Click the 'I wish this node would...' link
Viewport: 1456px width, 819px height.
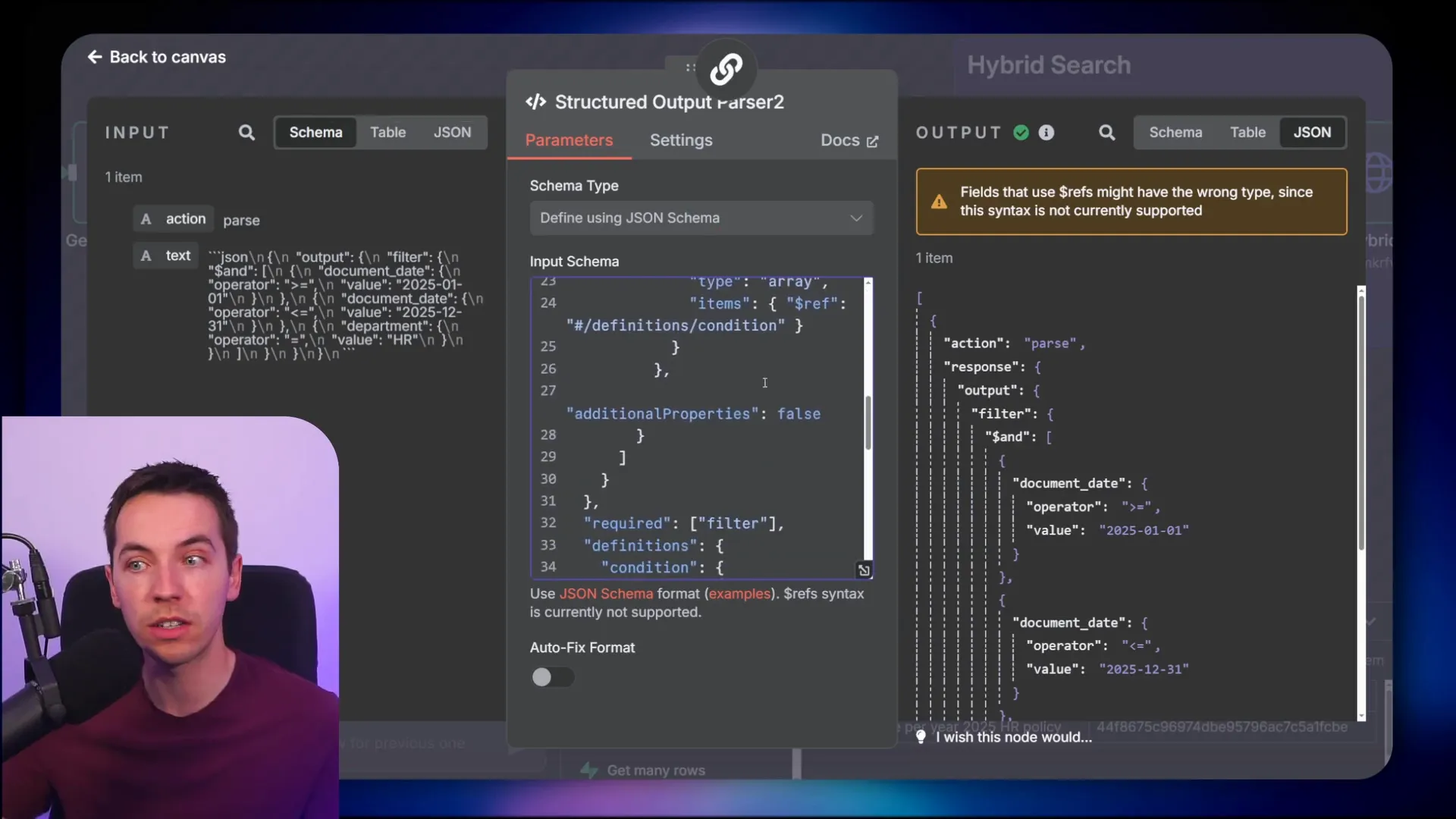point(1013,737)
